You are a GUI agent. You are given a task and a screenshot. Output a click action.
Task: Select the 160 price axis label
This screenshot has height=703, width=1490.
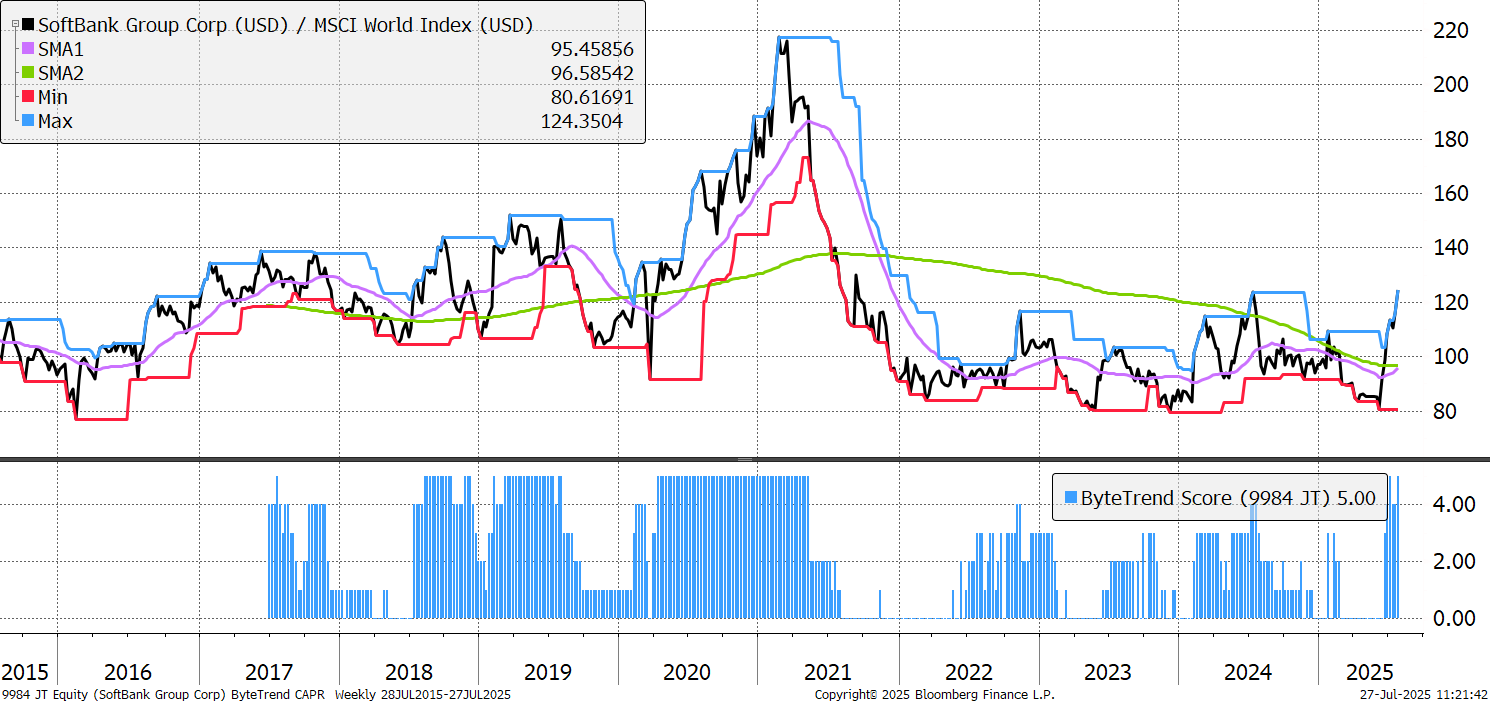(x=1451, y=194)
